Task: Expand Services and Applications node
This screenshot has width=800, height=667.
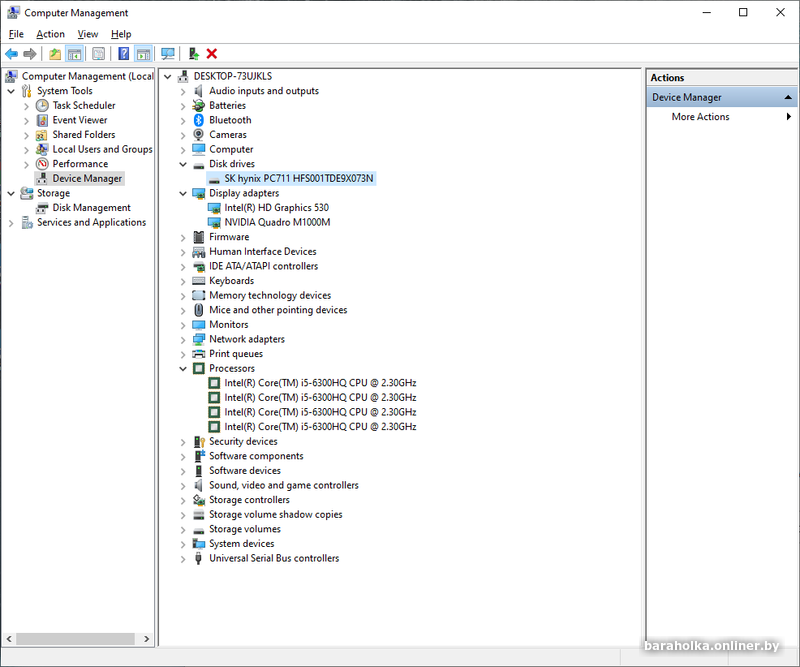Action: coord(11,223)
